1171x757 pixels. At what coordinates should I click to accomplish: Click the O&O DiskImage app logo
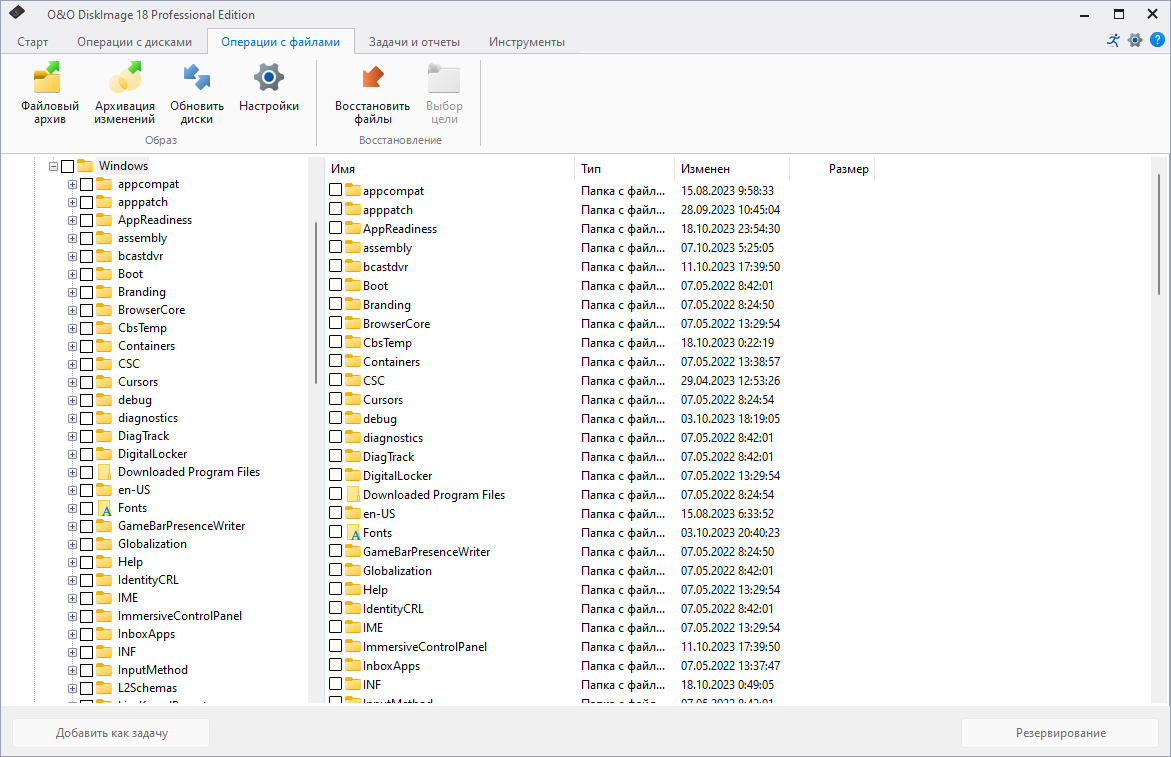click(17, 13)
